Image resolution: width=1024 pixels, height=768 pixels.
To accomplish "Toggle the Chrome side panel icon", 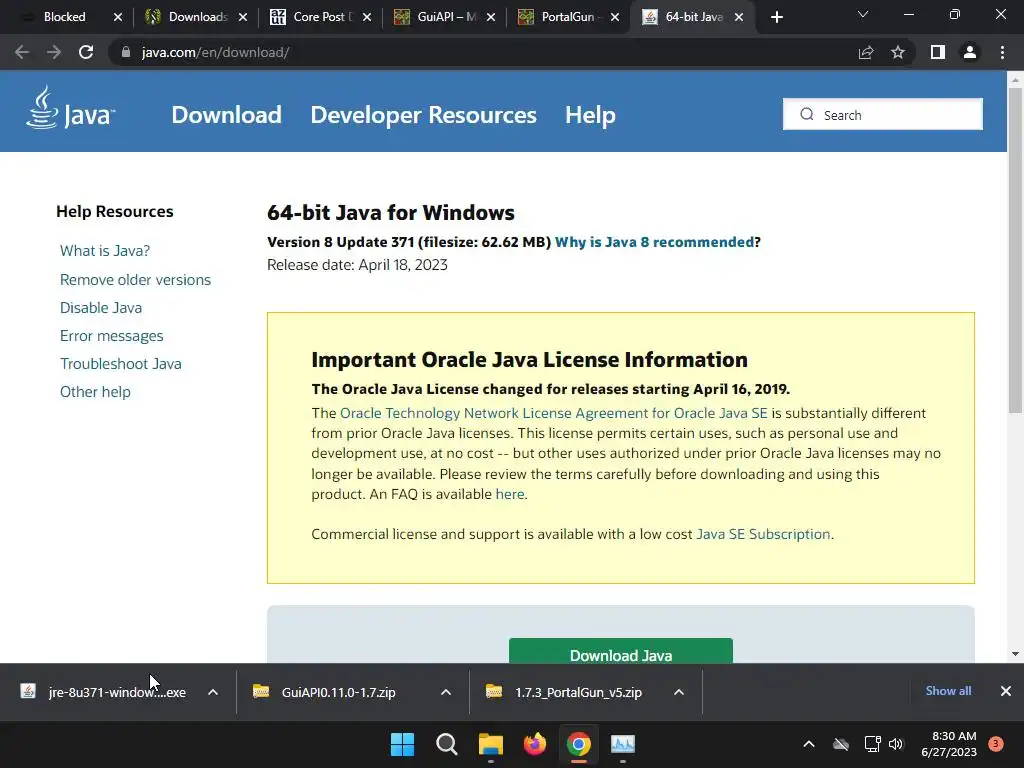I will [938, 52].
